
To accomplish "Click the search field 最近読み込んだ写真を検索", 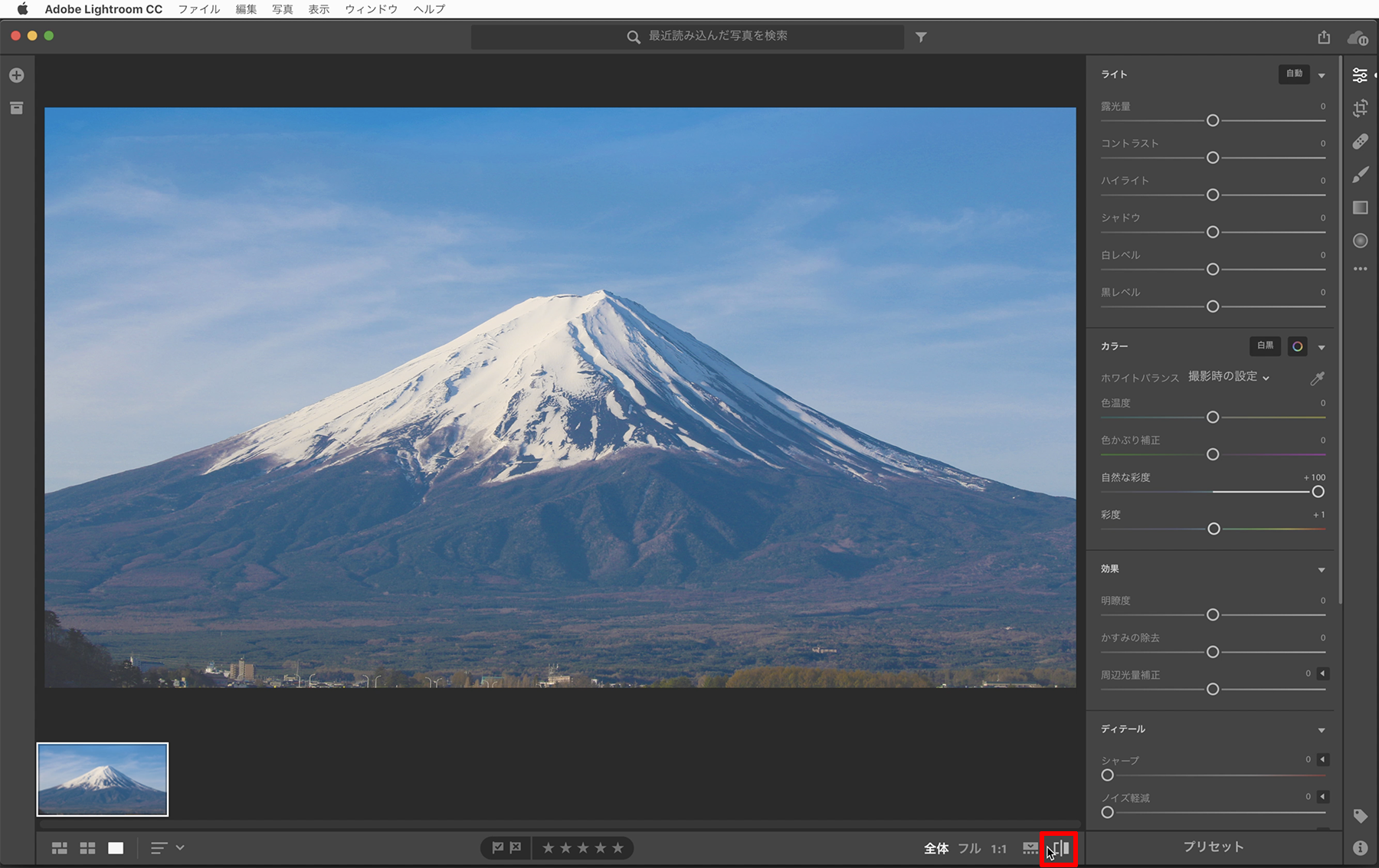I will [687, 37].
